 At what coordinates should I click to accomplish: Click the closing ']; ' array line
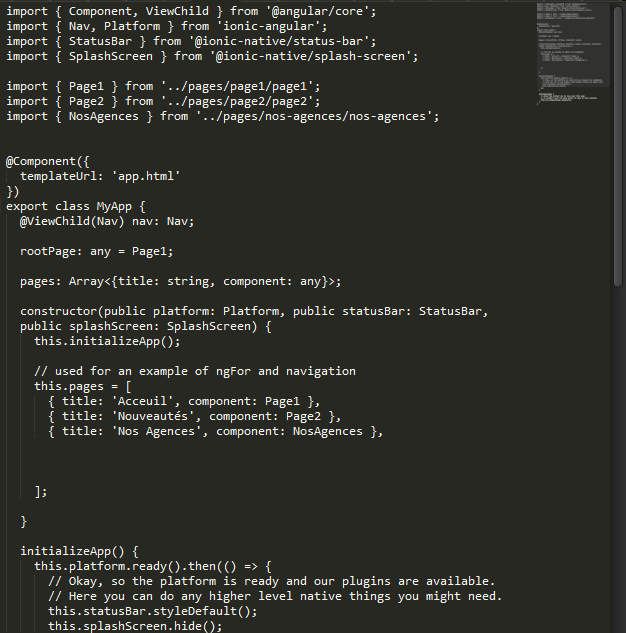41,491
